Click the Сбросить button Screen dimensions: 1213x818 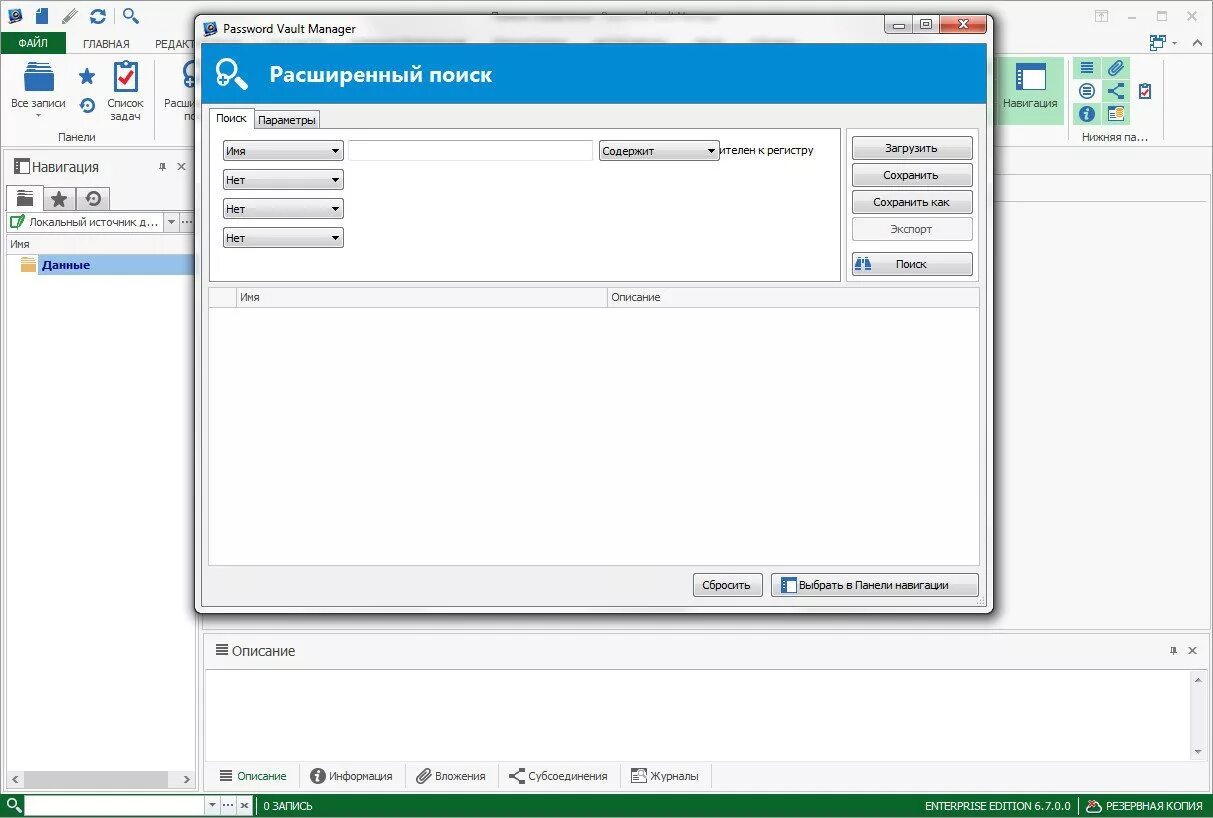tap(727, 585)
